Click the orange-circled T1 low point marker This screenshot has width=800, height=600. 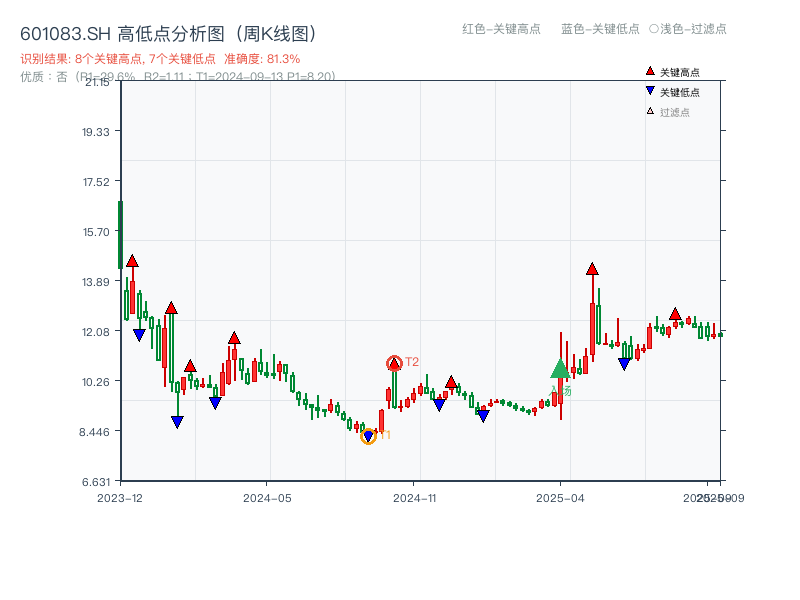pos(368,436)
